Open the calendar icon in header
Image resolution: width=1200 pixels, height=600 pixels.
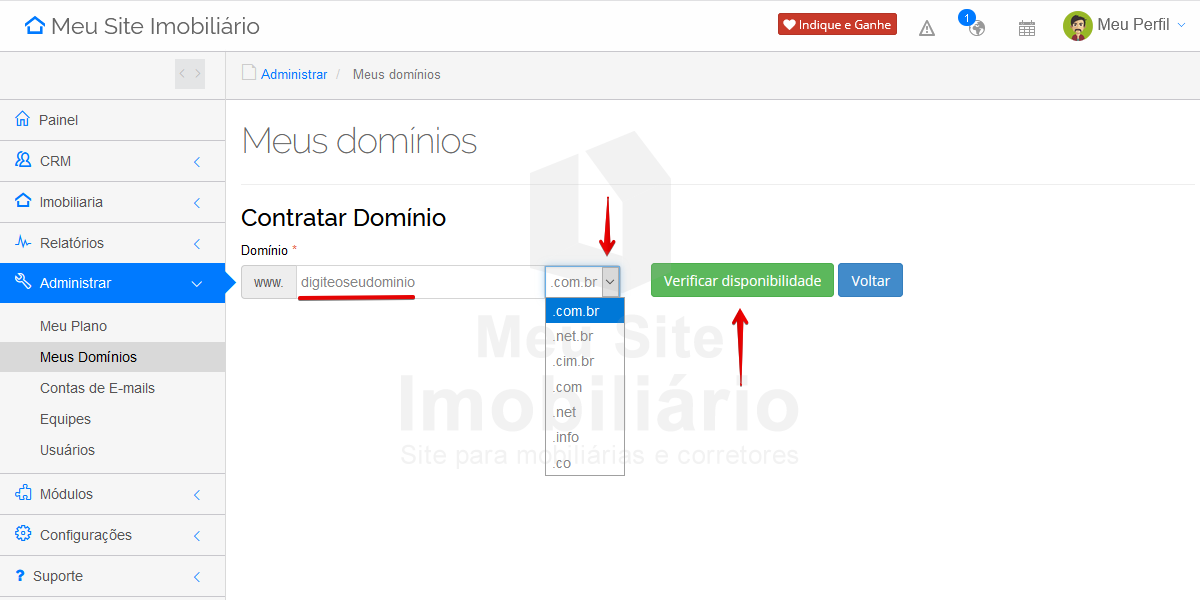[x=1026, y=27]
